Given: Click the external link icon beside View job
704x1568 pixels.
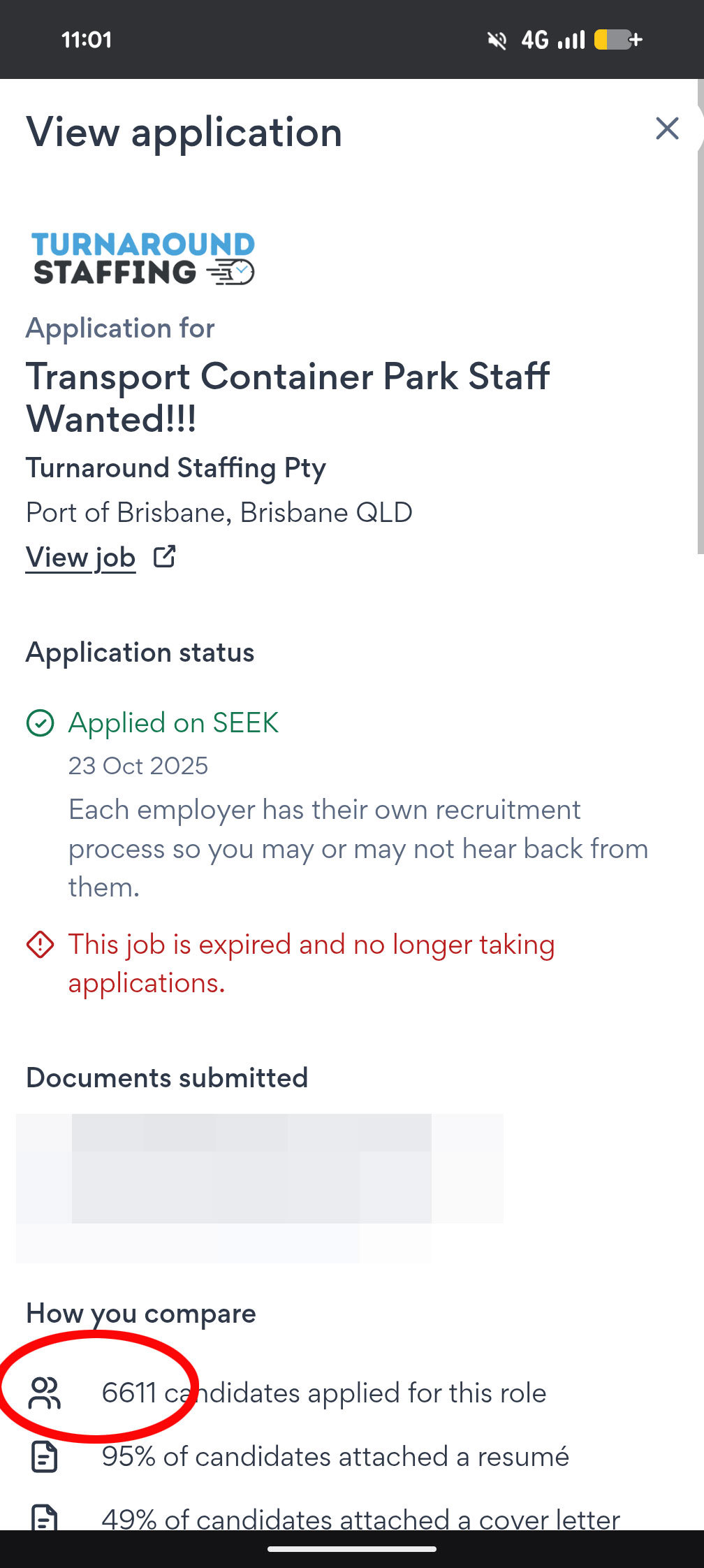Looking at the screenshot, I should tap(165, 557).
